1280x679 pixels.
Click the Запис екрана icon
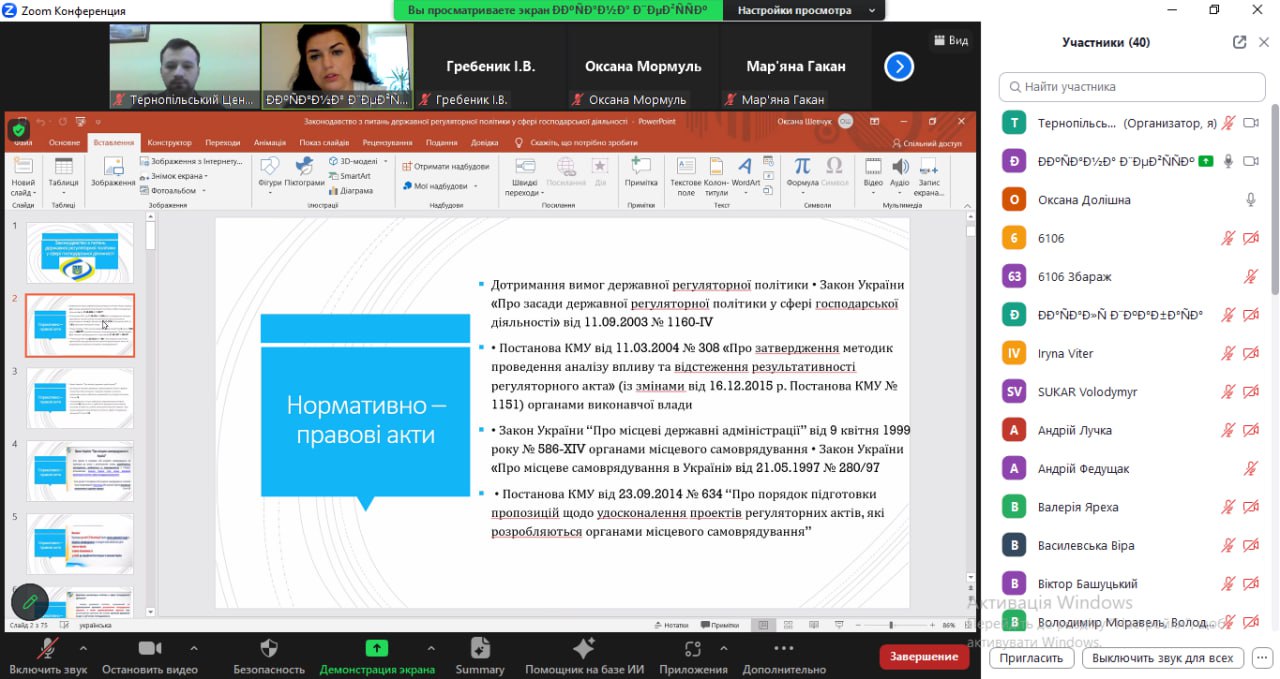click(x=929, y=168)
